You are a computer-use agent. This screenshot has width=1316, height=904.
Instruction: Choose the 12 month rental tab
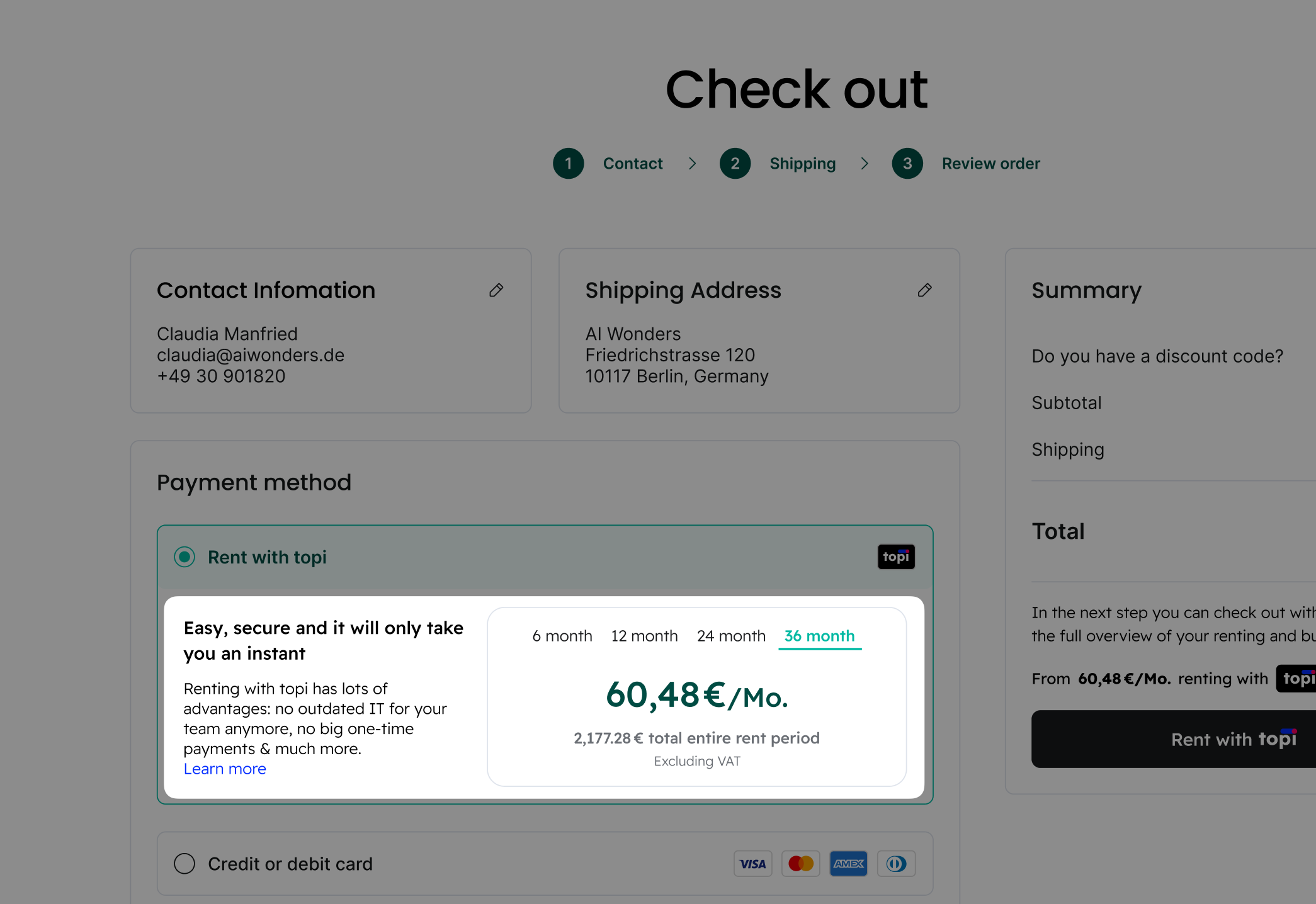(644, 636)
